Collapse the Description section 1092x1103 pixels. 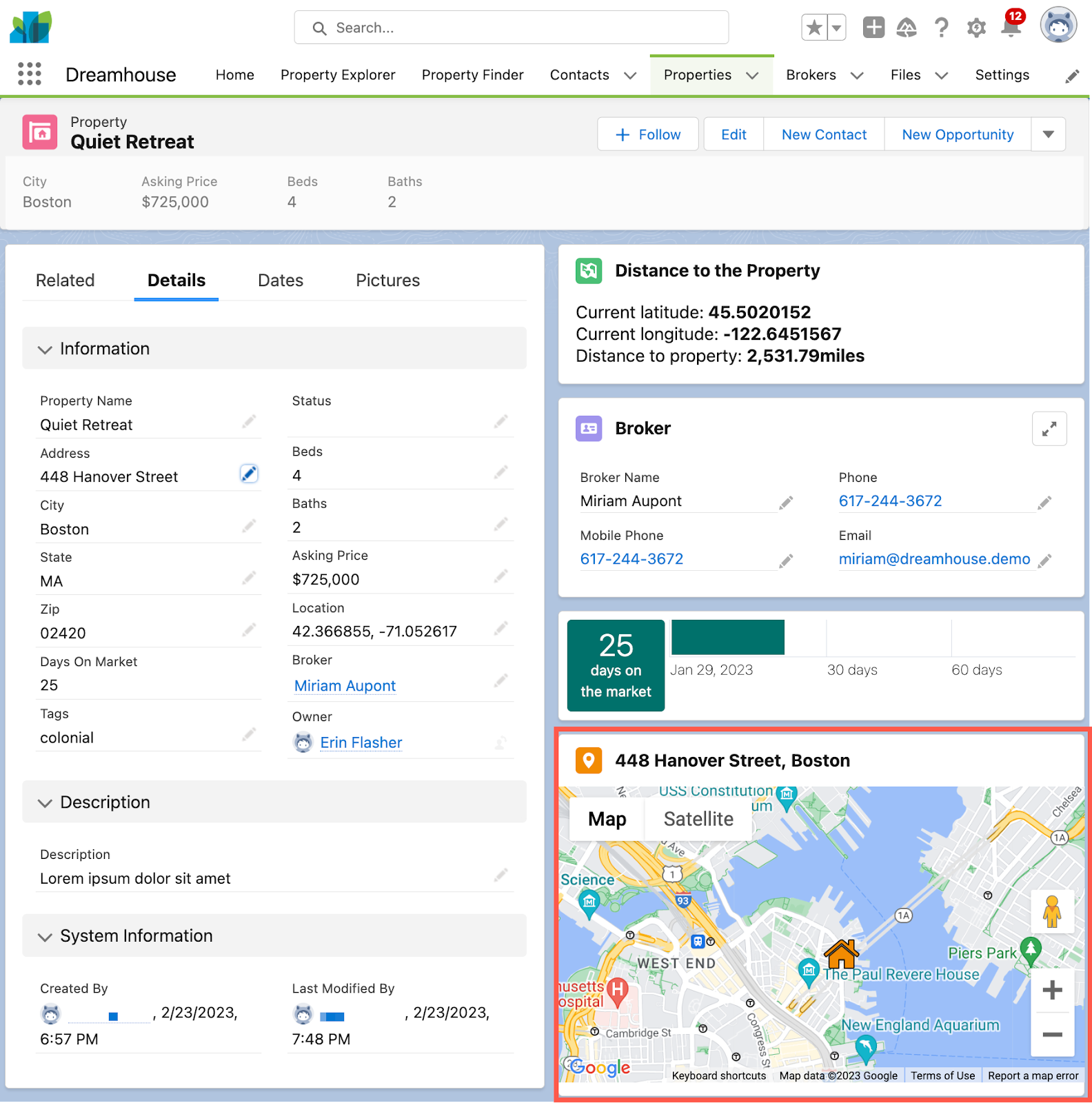pos(274,802)
